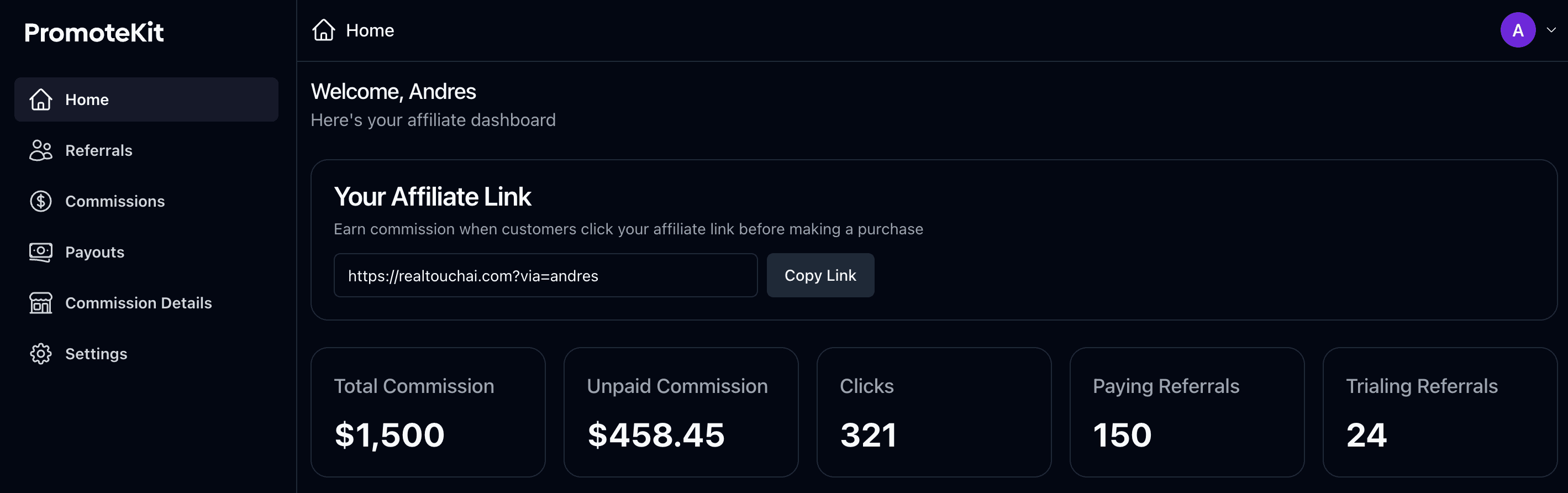Click the Settings gear icon

coord(40,354)
